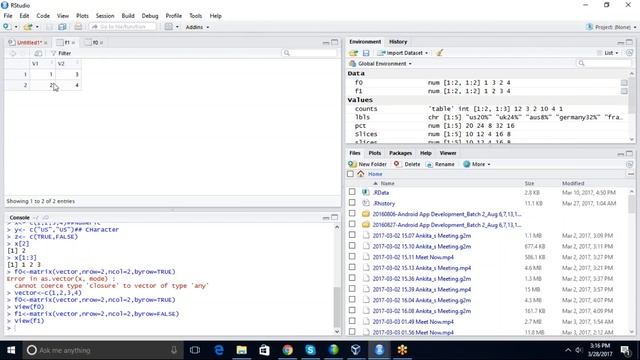This screenshot has width=640, height=360.
Task: Click the Environment search field
Action: coord(604,64)
